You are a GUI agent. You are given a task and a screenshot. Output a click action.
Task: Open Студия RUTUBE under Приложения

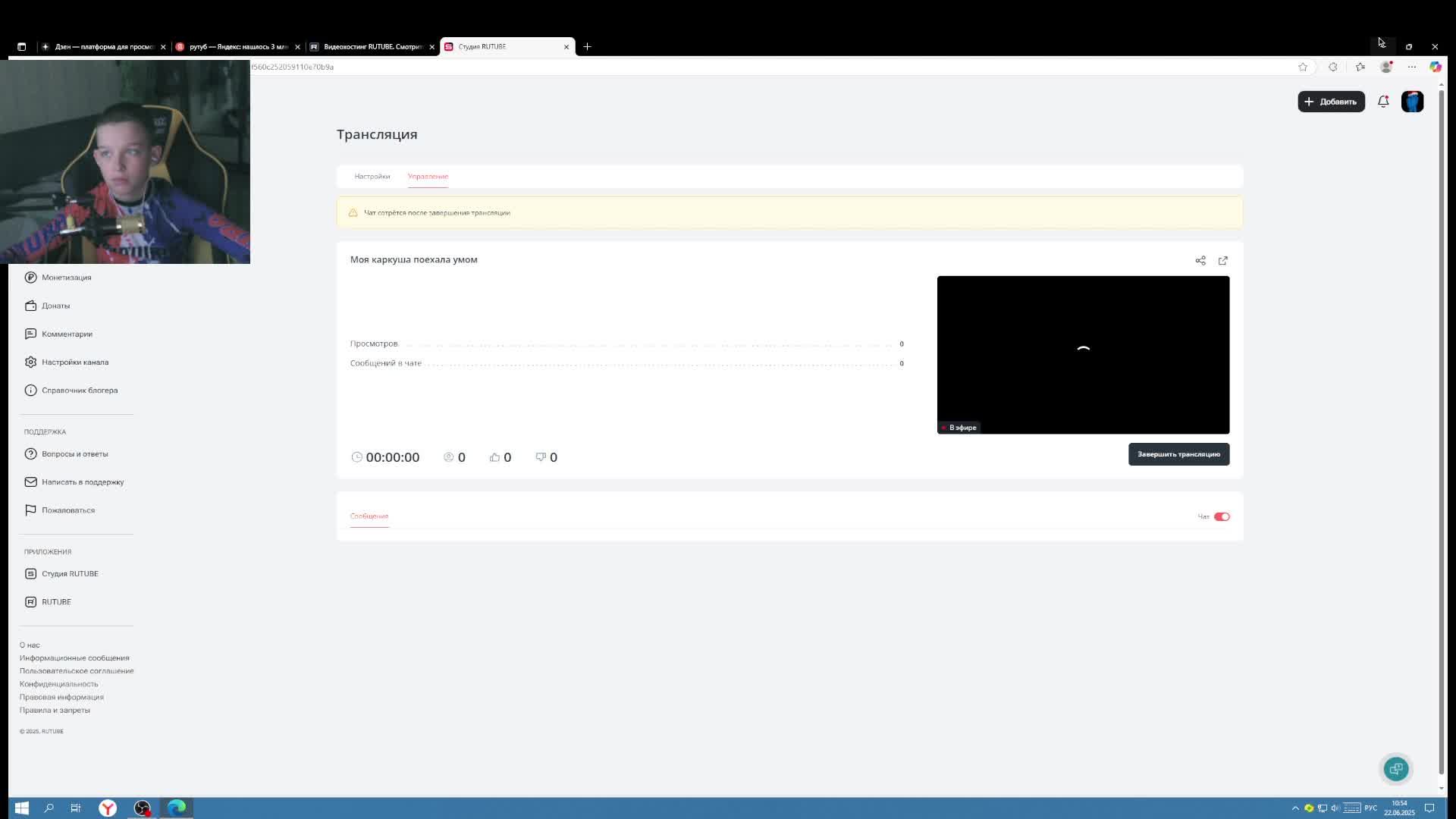70,573
